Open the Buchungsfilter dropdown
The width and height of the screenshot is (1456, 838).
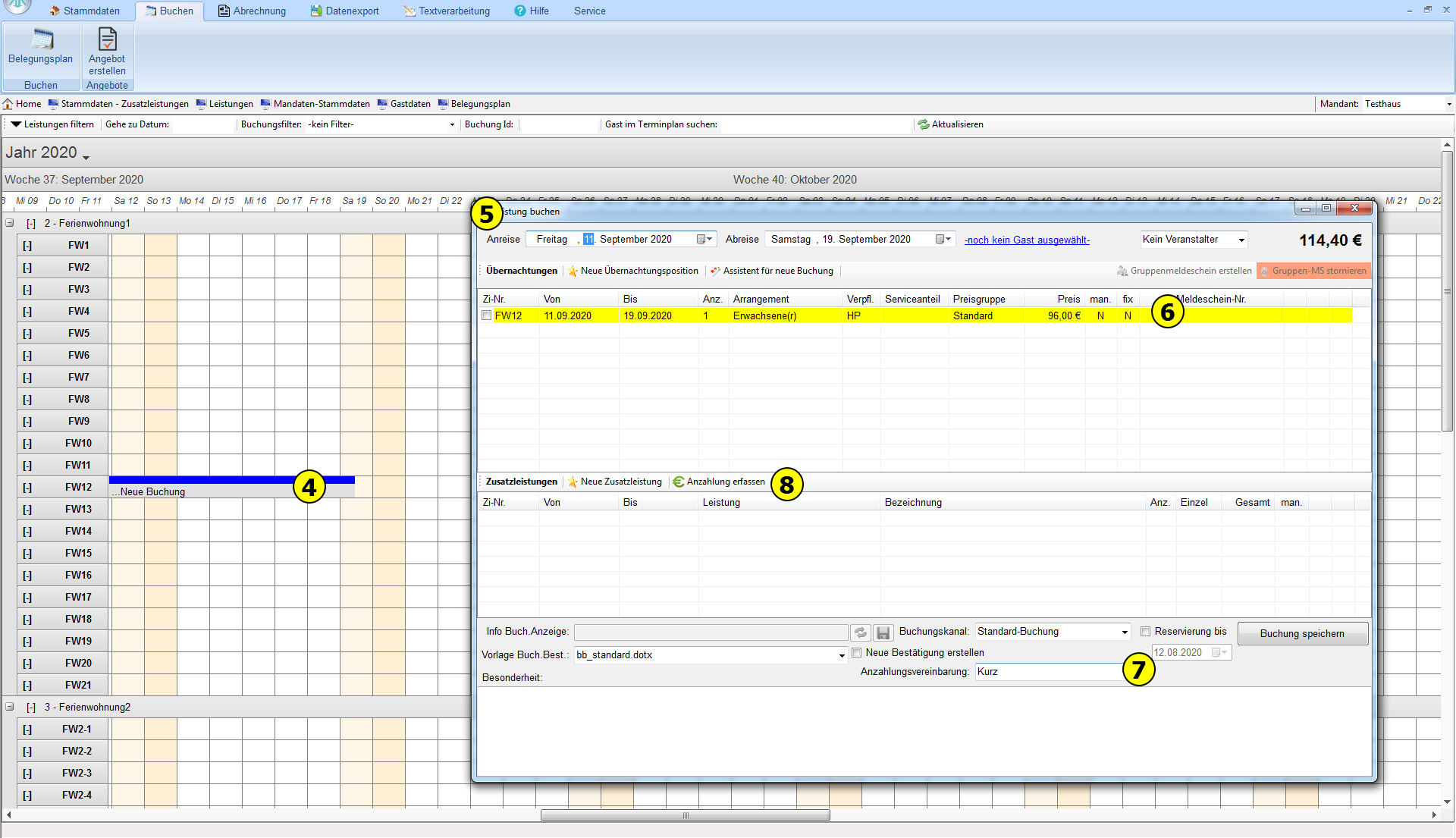[x=452, y=124]
